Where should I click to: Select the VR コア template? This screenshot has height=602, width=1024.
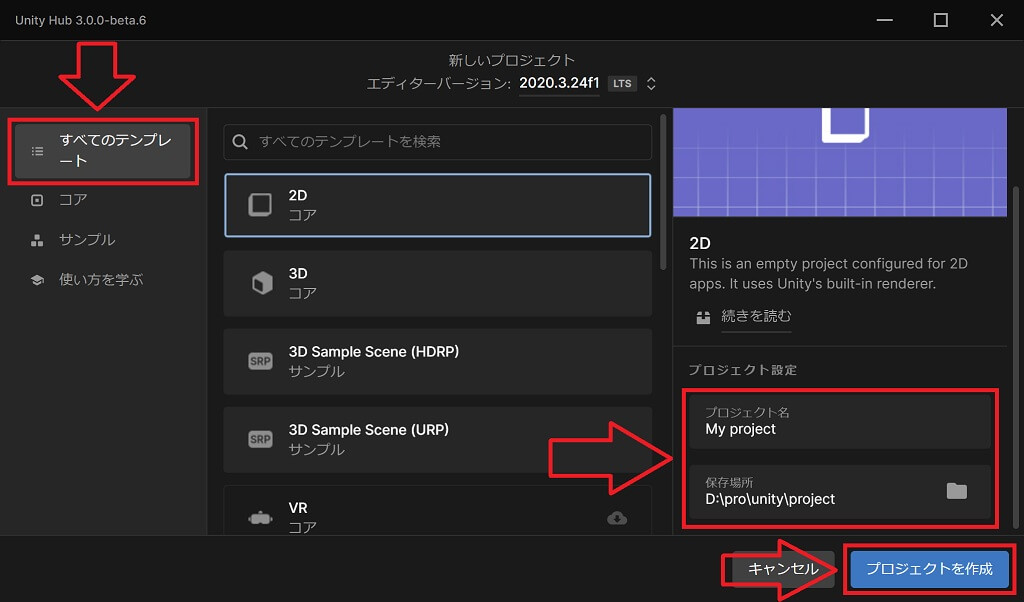(438, 511)
